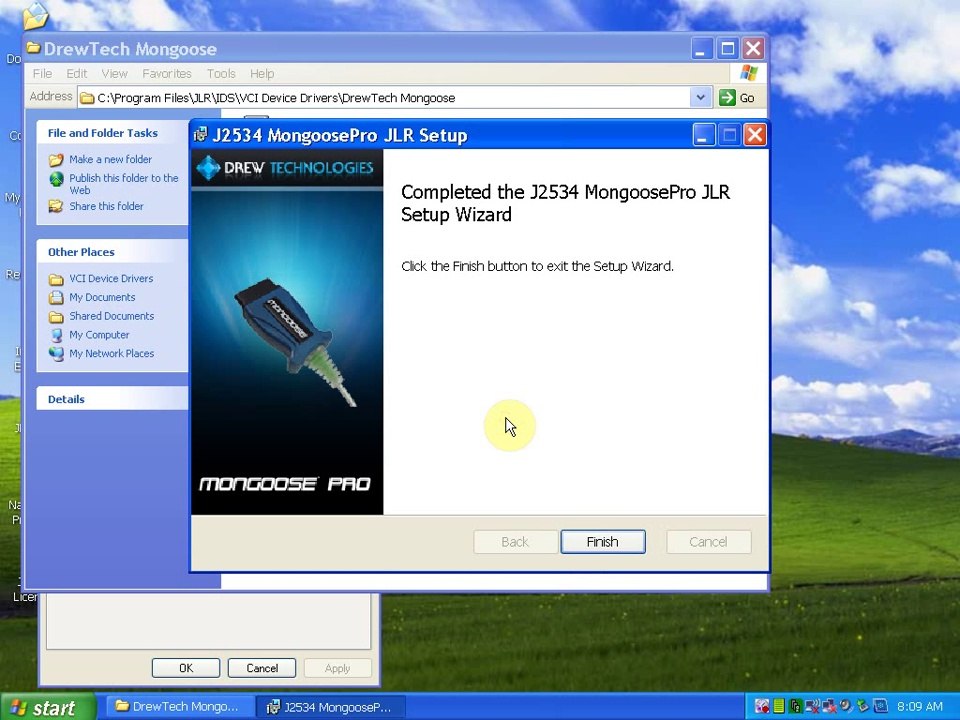
Task: Click the blue square tray icon beside clock
Action: click(880, 706)
